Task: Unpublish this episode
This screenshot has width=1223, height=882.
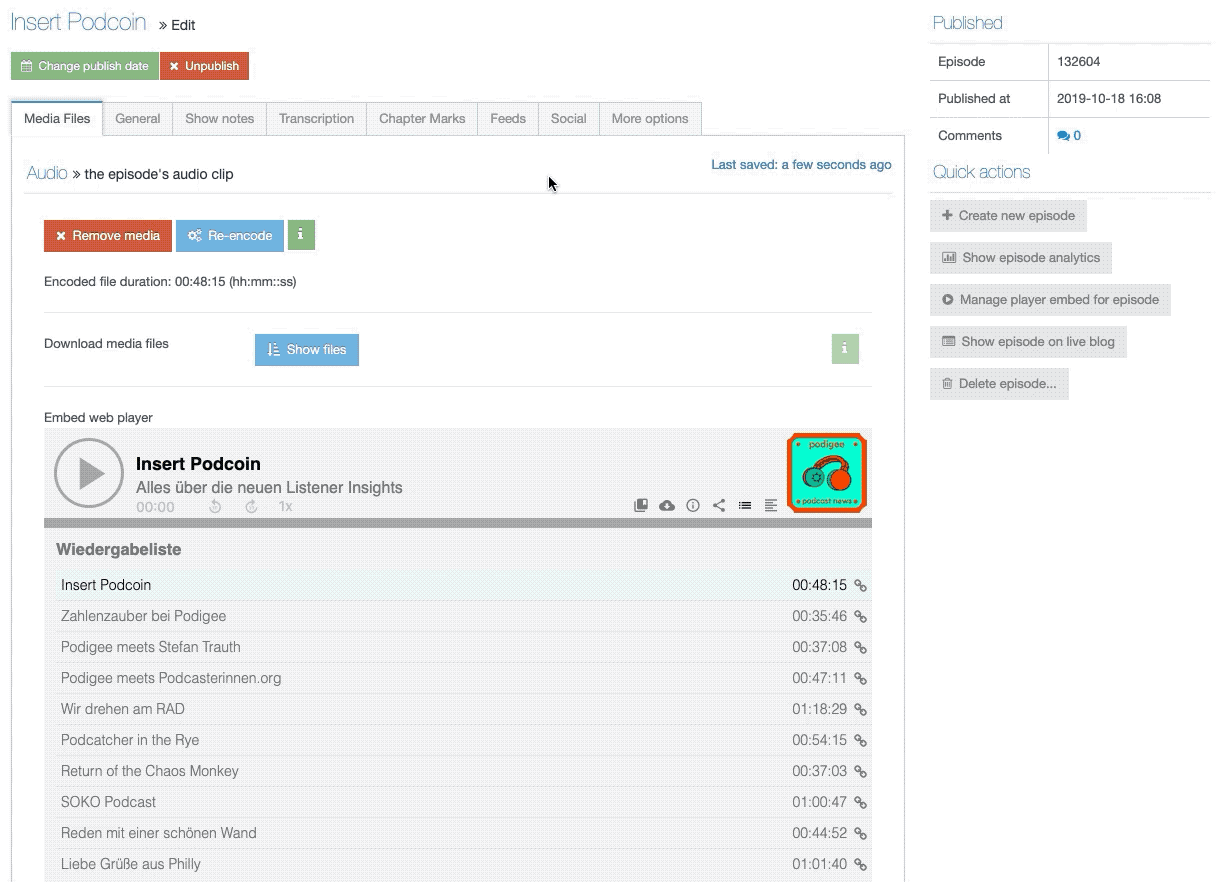Action: (204, 66)
